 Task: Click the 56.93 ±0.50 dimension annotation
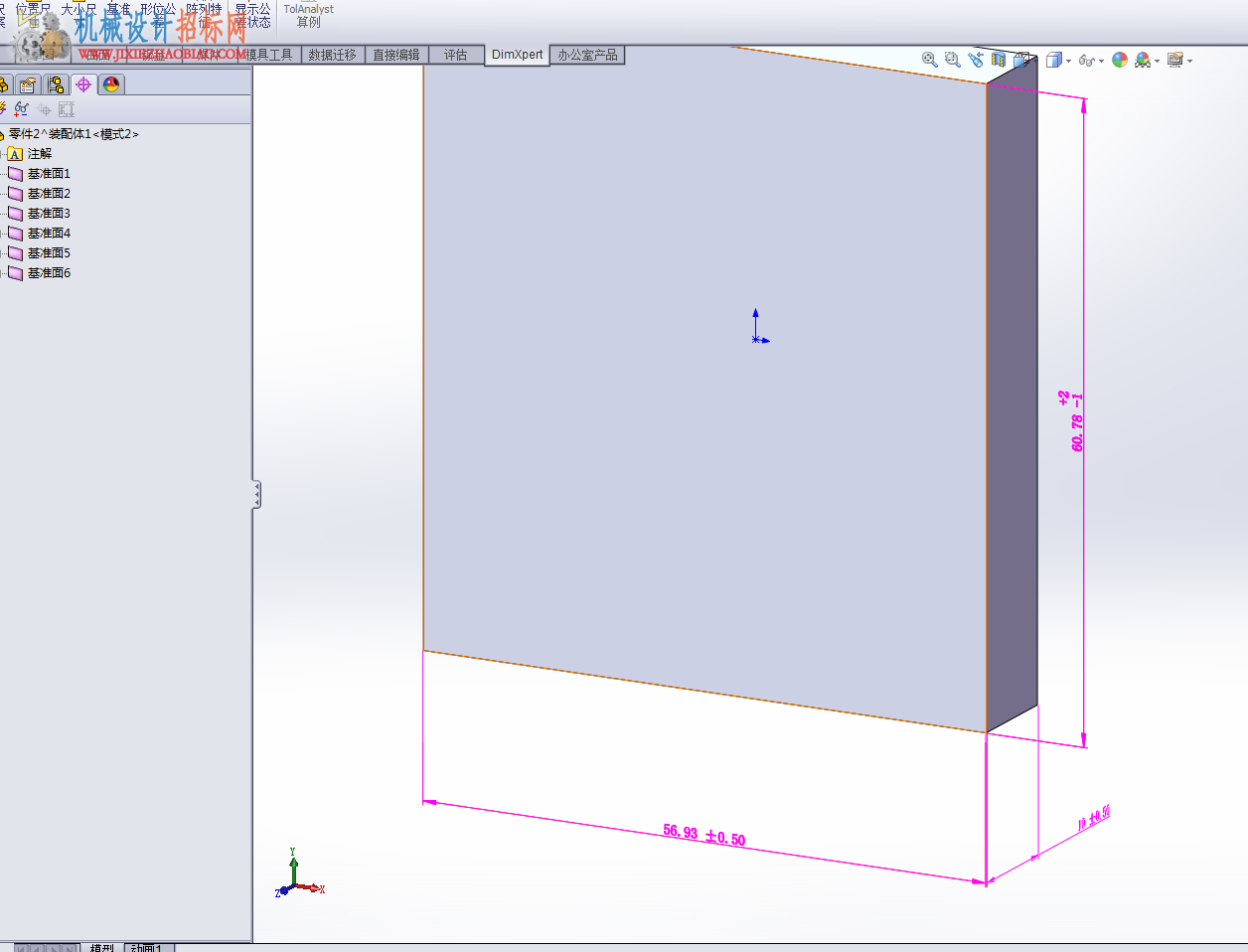703,835
